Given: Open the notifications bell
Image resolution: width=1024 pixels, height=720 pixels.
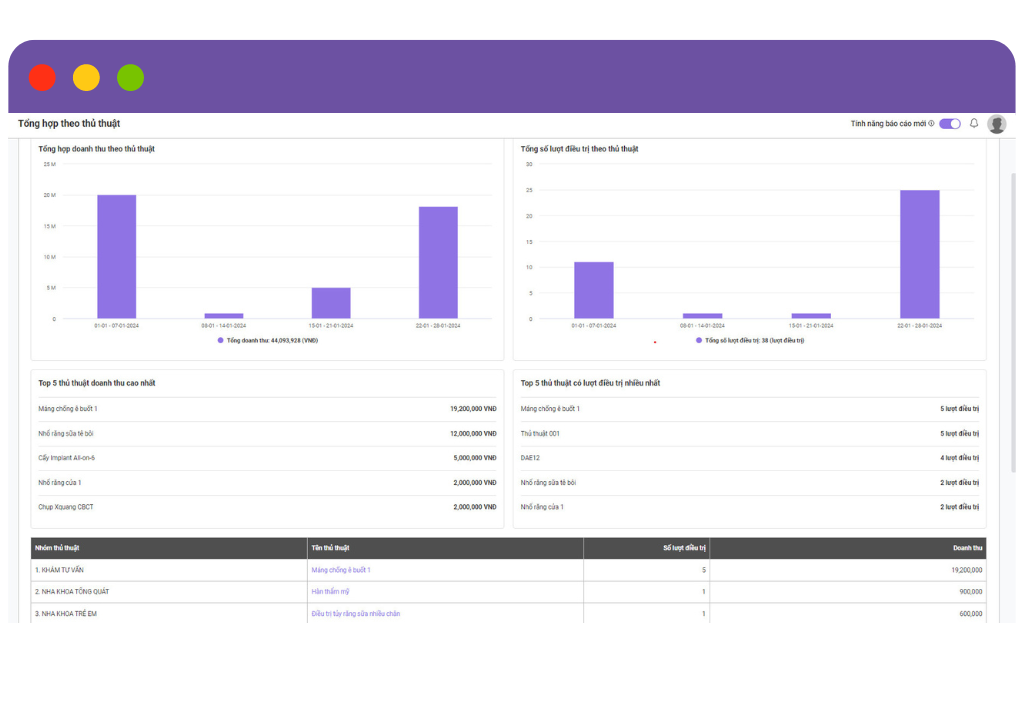Looking at the screenshot, I should coord(974,123).
